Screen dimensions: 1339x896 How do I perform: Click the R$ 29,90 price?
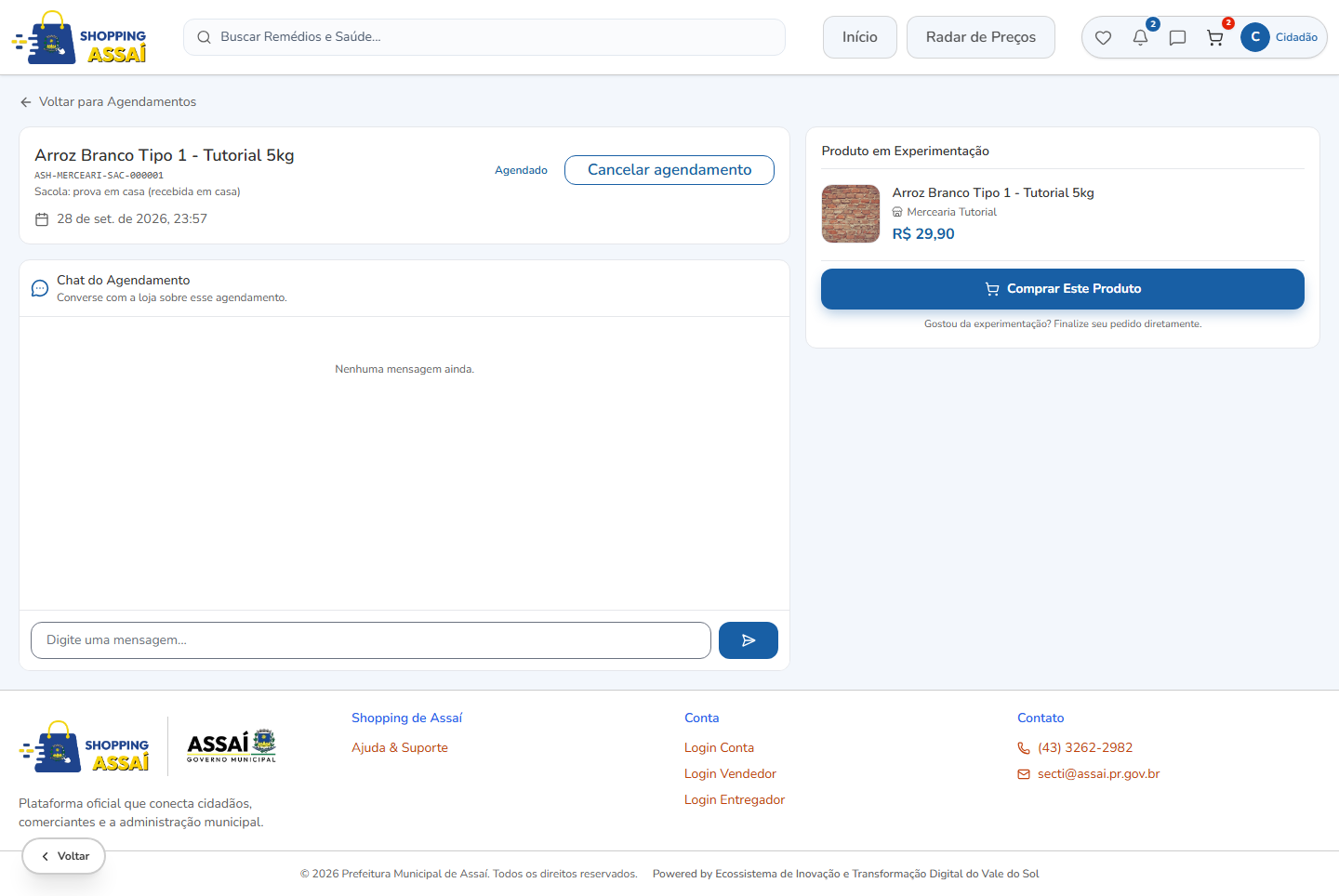(x=923, y=234)
